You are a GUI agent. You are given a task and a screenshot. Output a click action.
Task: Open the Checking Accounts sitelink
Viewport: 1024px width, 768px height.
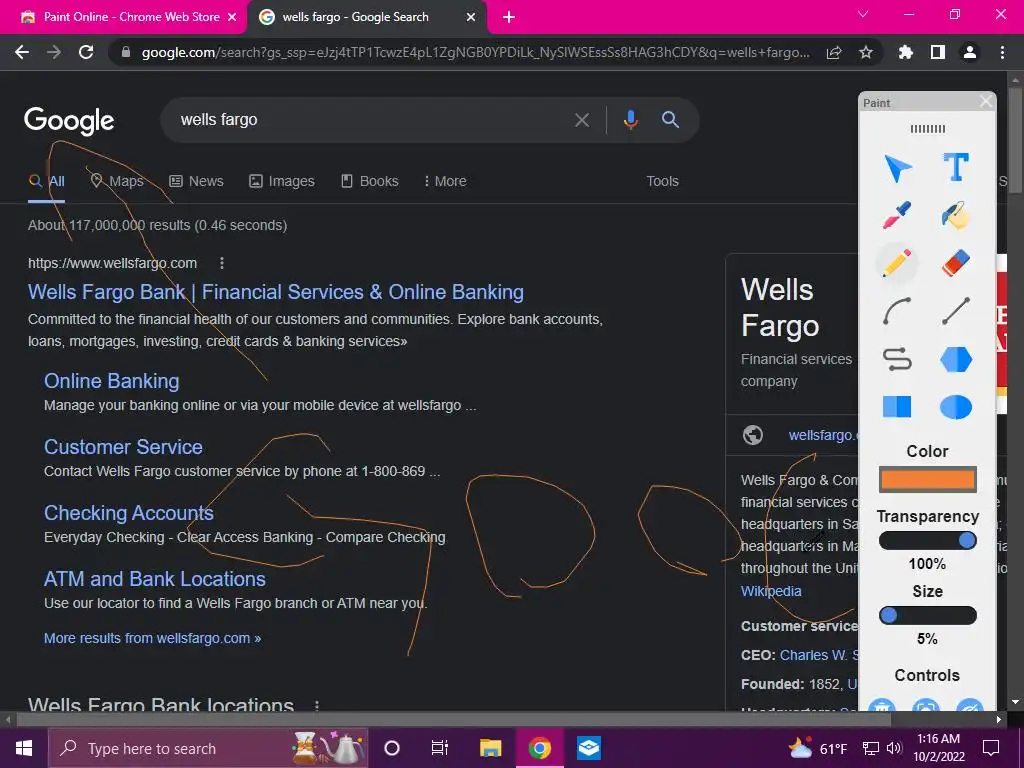129,513
